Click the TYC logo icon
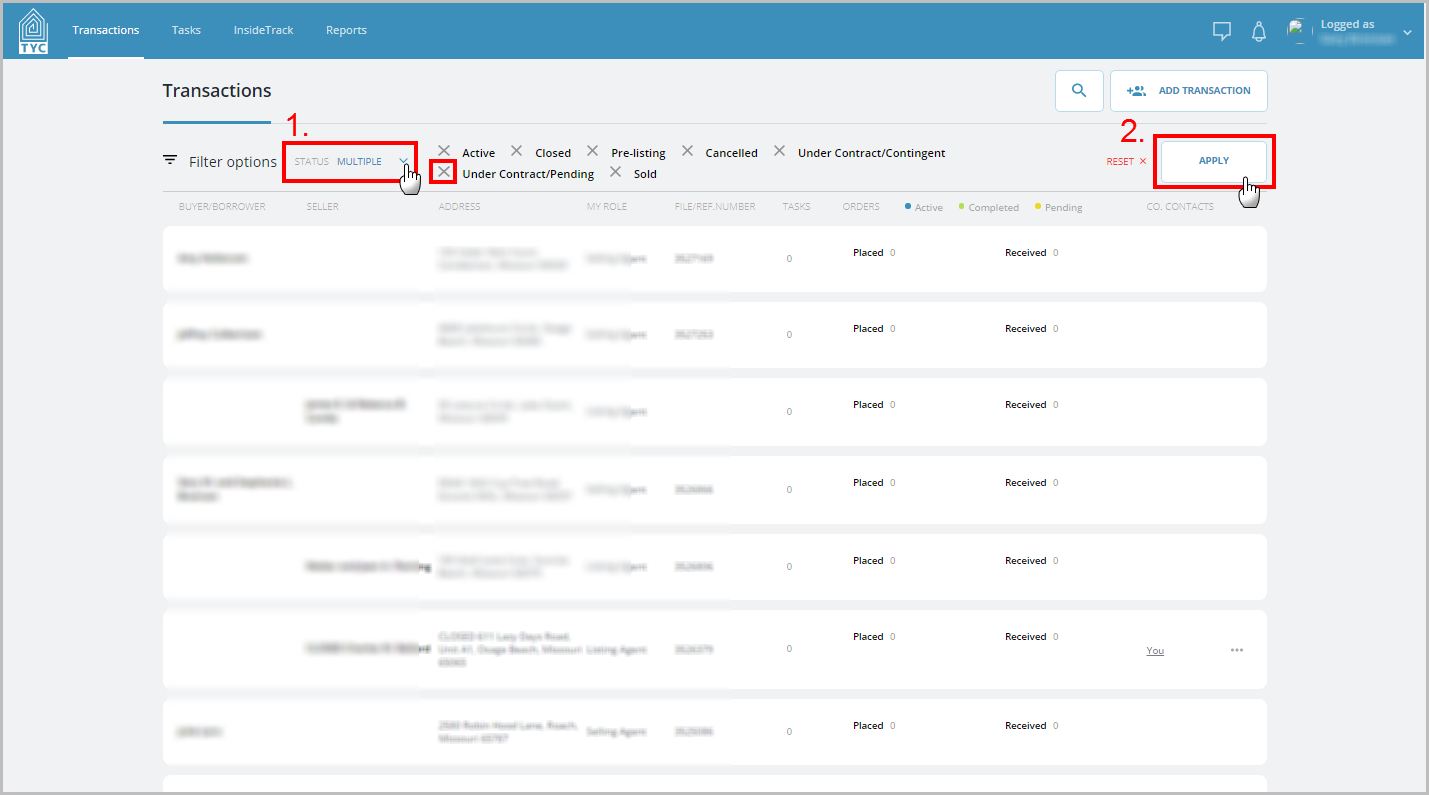 tap(33, 31)
